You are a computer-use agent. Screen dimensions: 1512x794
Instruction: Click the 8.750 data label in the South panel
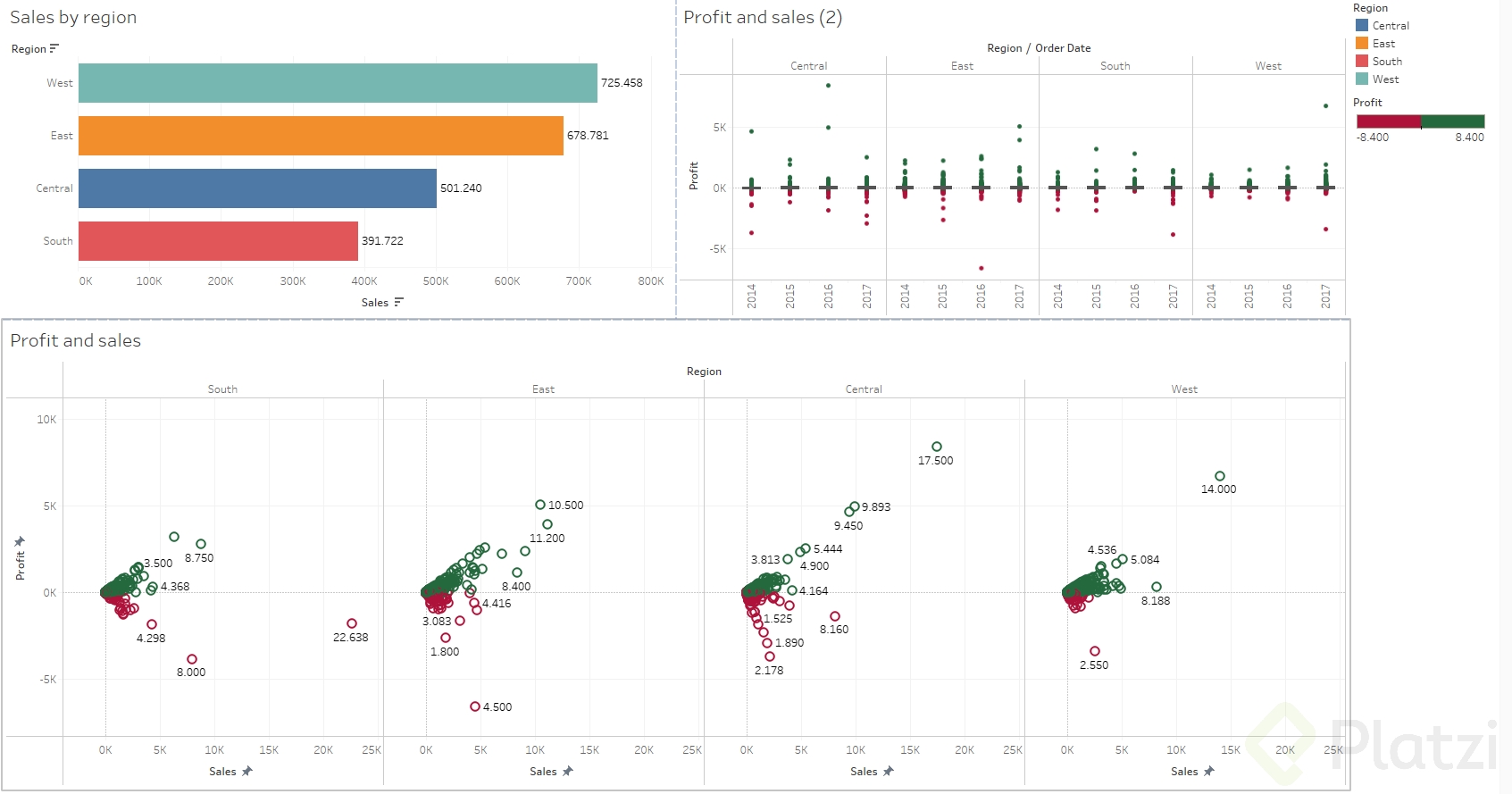click(x=199, y=558)
